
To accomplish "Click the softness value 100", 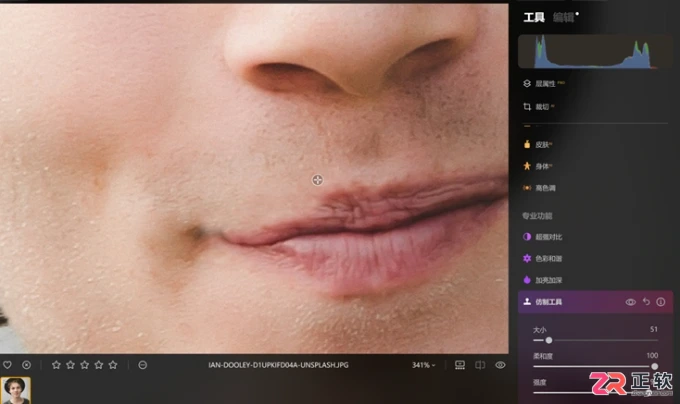I will [652, 355].
